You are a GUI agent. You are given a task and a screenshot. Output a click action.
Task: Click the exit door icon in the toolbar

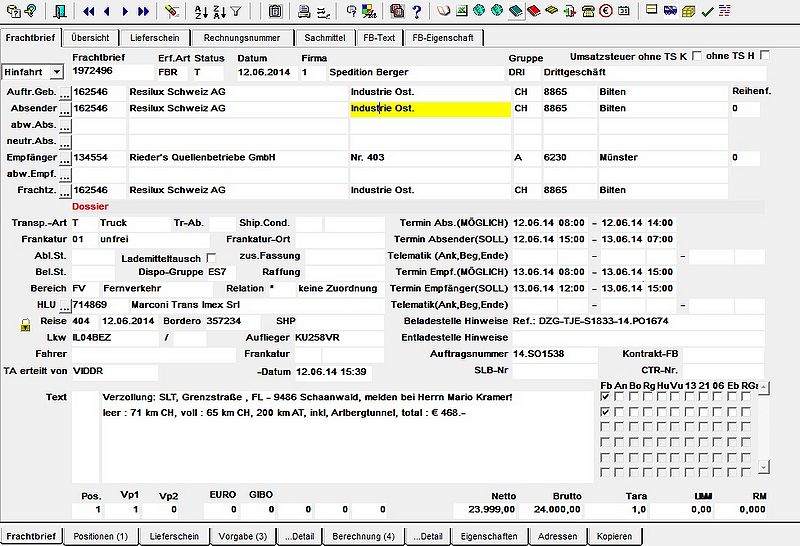[60, 11]
